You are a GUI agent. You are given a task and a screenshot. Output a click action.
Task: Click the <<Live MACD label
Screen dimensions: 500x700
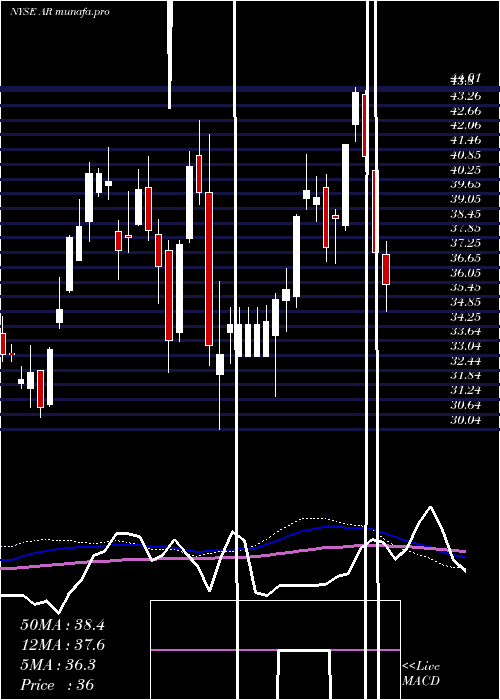(421, 674)
